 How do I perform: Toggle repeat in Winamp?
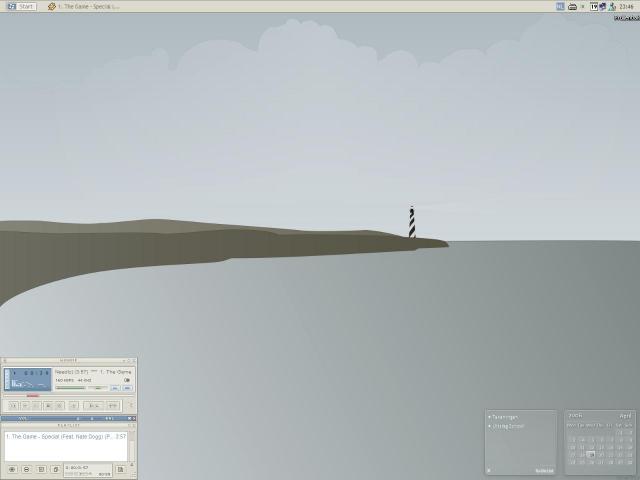pyautogui.click(x=113, y=406)
